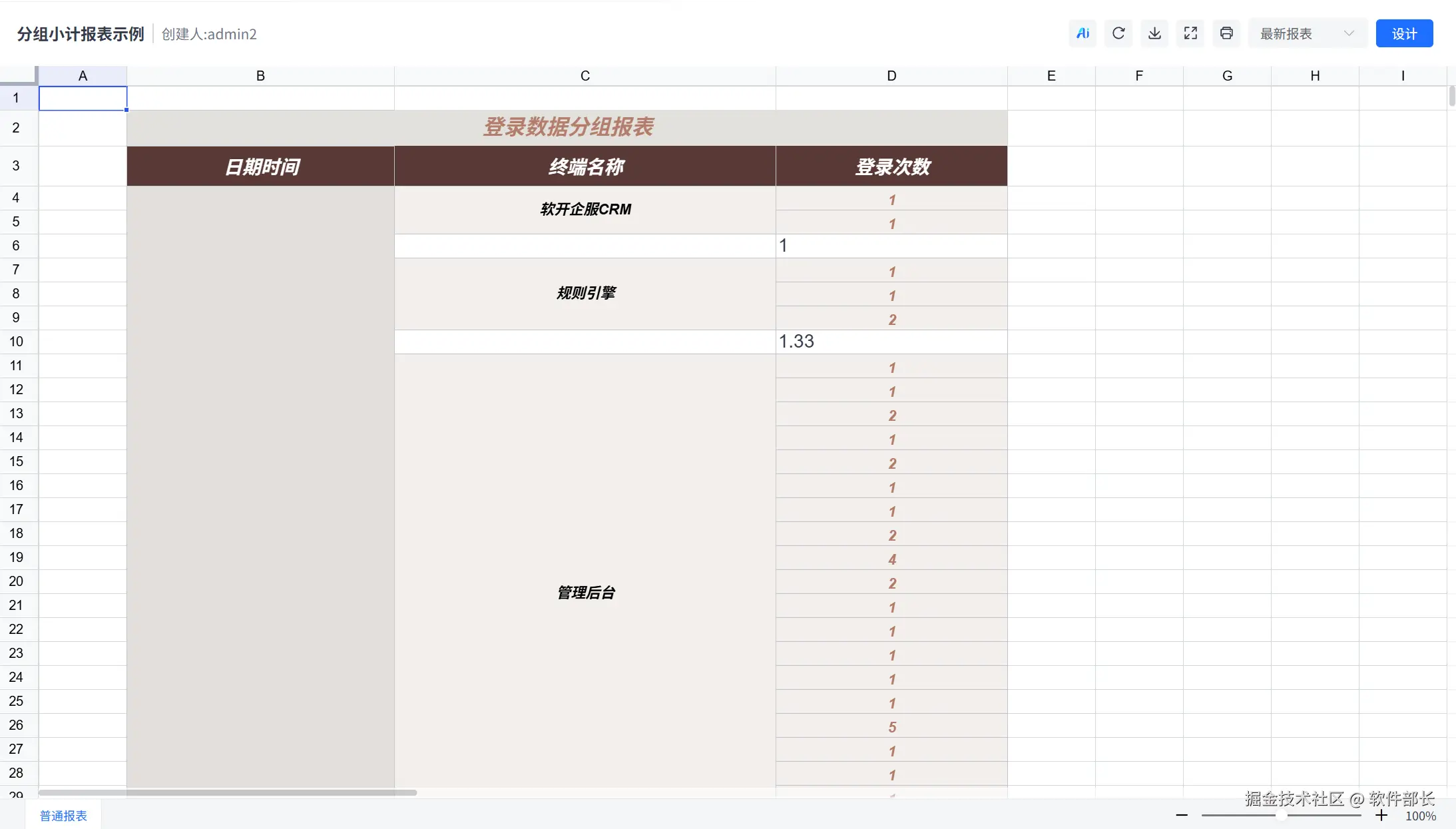Image resolution: width=1456 pixels, height=829 pixels.
Task: Click the download export icon
Action: pos(1154,33)
